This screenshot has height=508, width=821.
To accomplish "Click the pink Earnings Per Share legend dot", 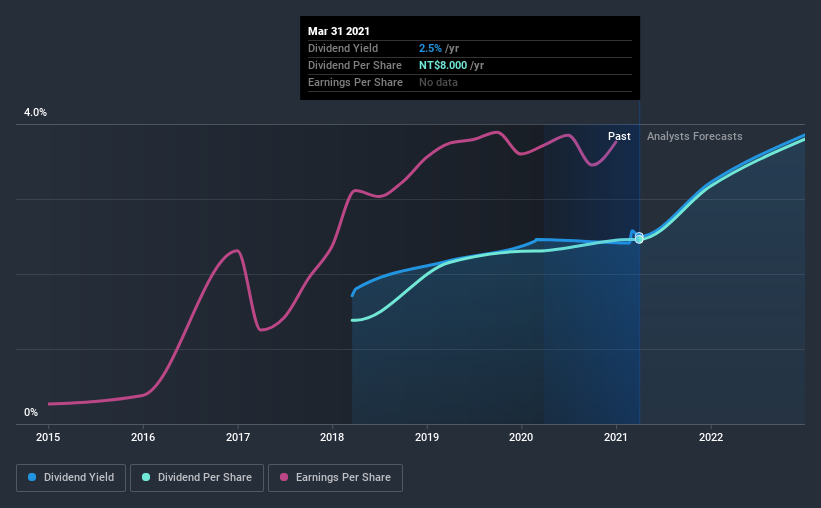I will (x=284, y=477).
